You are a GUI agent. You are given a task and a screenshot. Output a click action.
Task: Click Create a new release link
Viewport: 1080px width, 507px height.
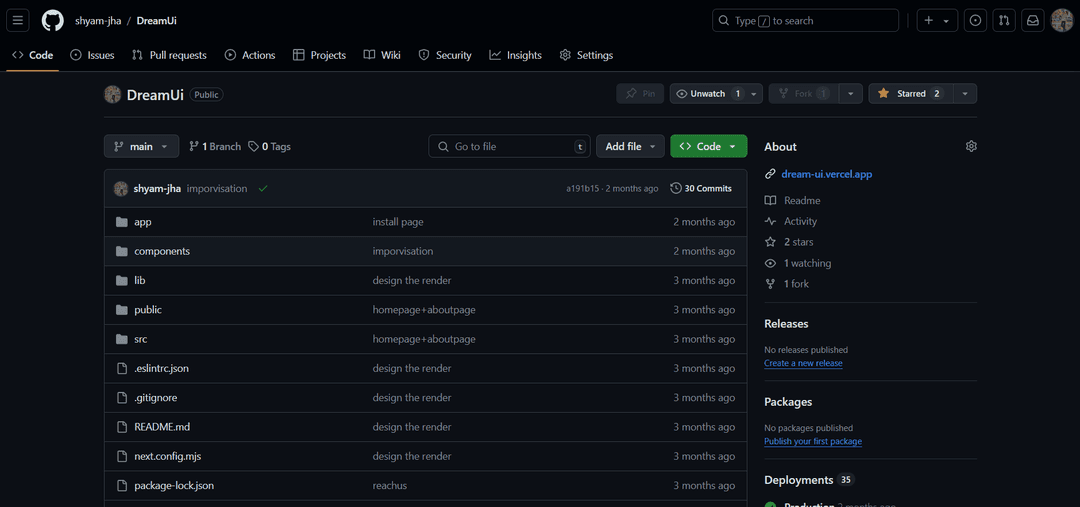[x=803, y=363]
